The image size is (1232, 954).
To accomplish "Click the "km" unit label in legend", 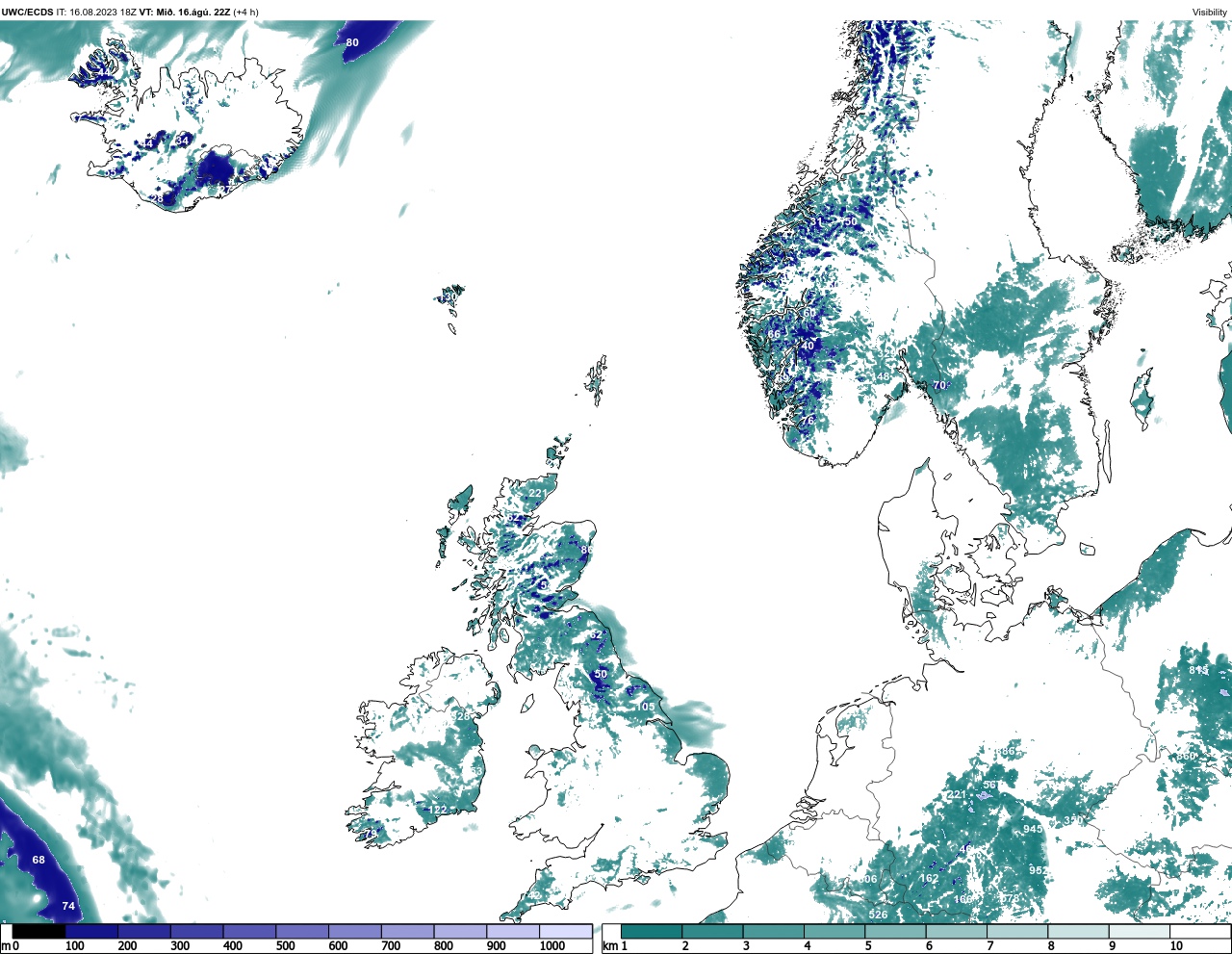I will pos(610,946).
